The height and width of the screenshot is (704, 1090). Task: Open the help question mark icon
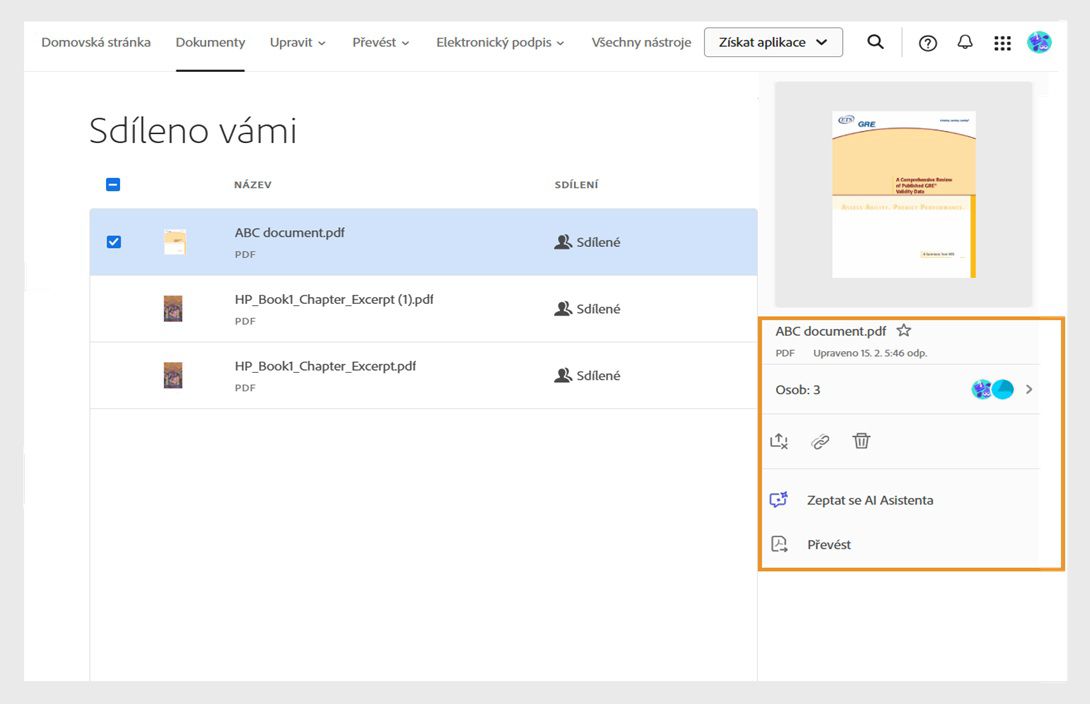[927, 42]
